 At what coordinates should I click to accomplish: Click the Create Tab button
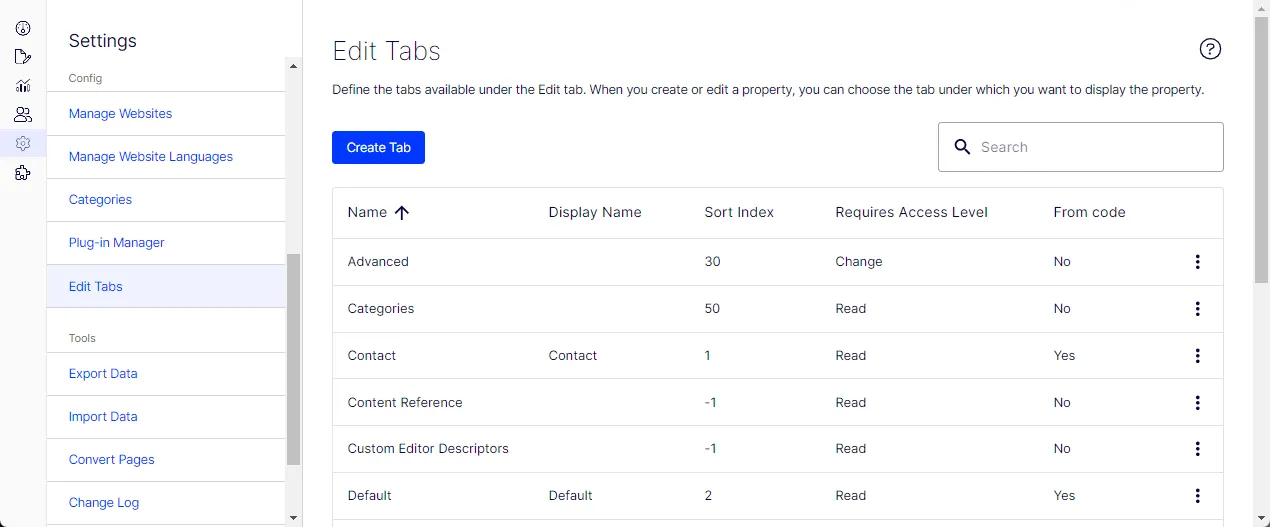point(378,147)
